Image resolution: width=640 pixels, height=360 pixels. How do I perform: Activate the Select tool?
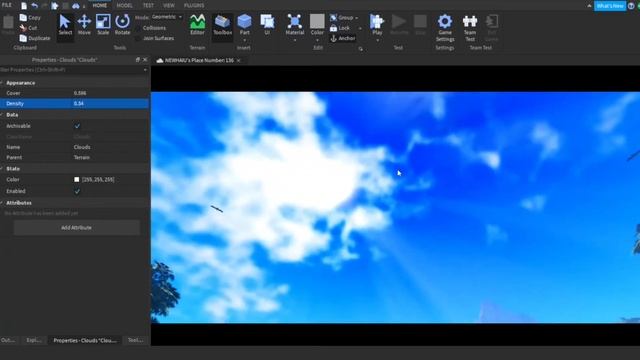pyautogui.click(x=65, y=25)
